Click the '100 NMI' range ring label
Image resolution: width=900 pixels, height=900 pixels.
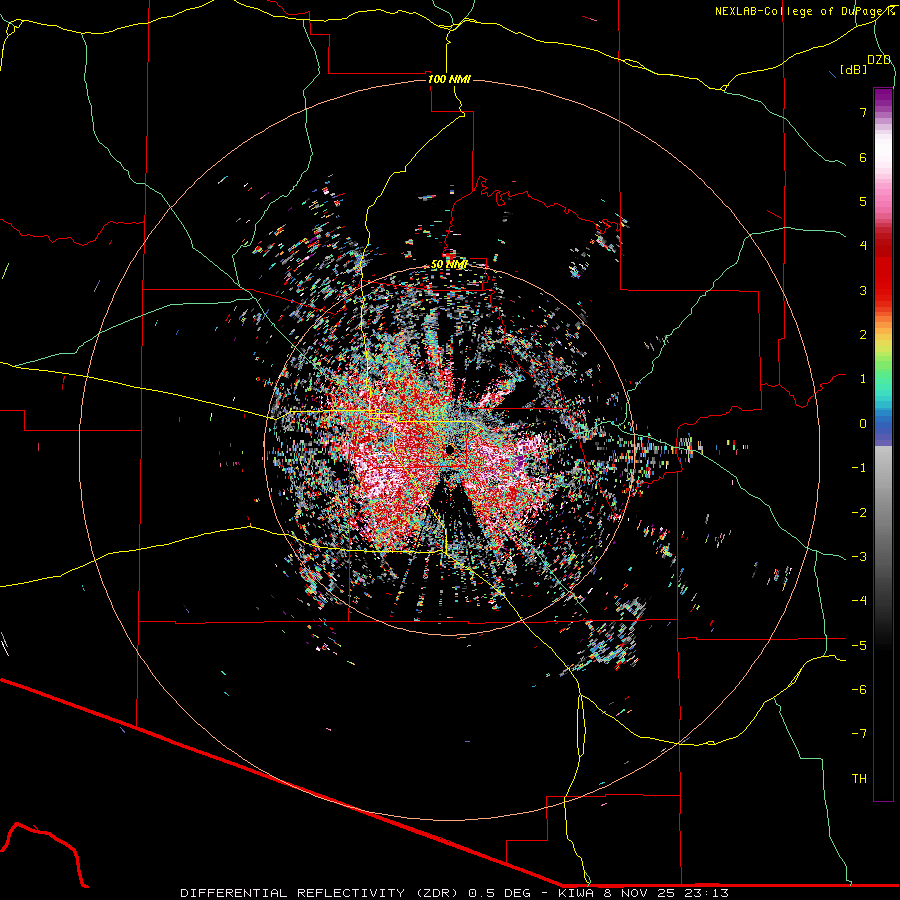pos(449,79)
